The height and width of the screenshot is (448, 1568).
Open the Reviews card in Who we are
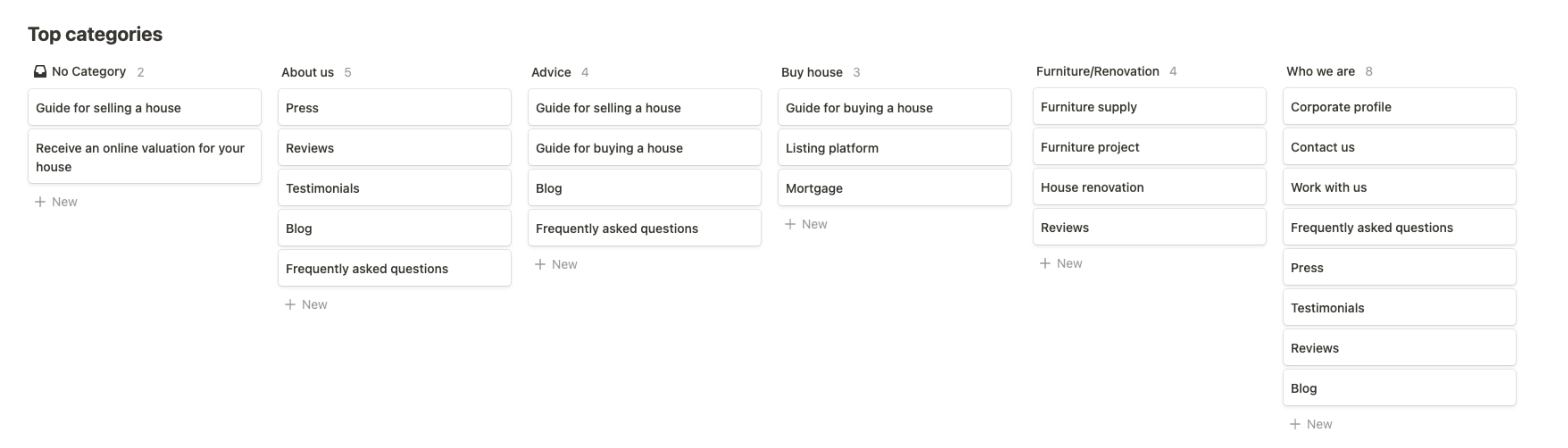click(x=1399, y=348)
